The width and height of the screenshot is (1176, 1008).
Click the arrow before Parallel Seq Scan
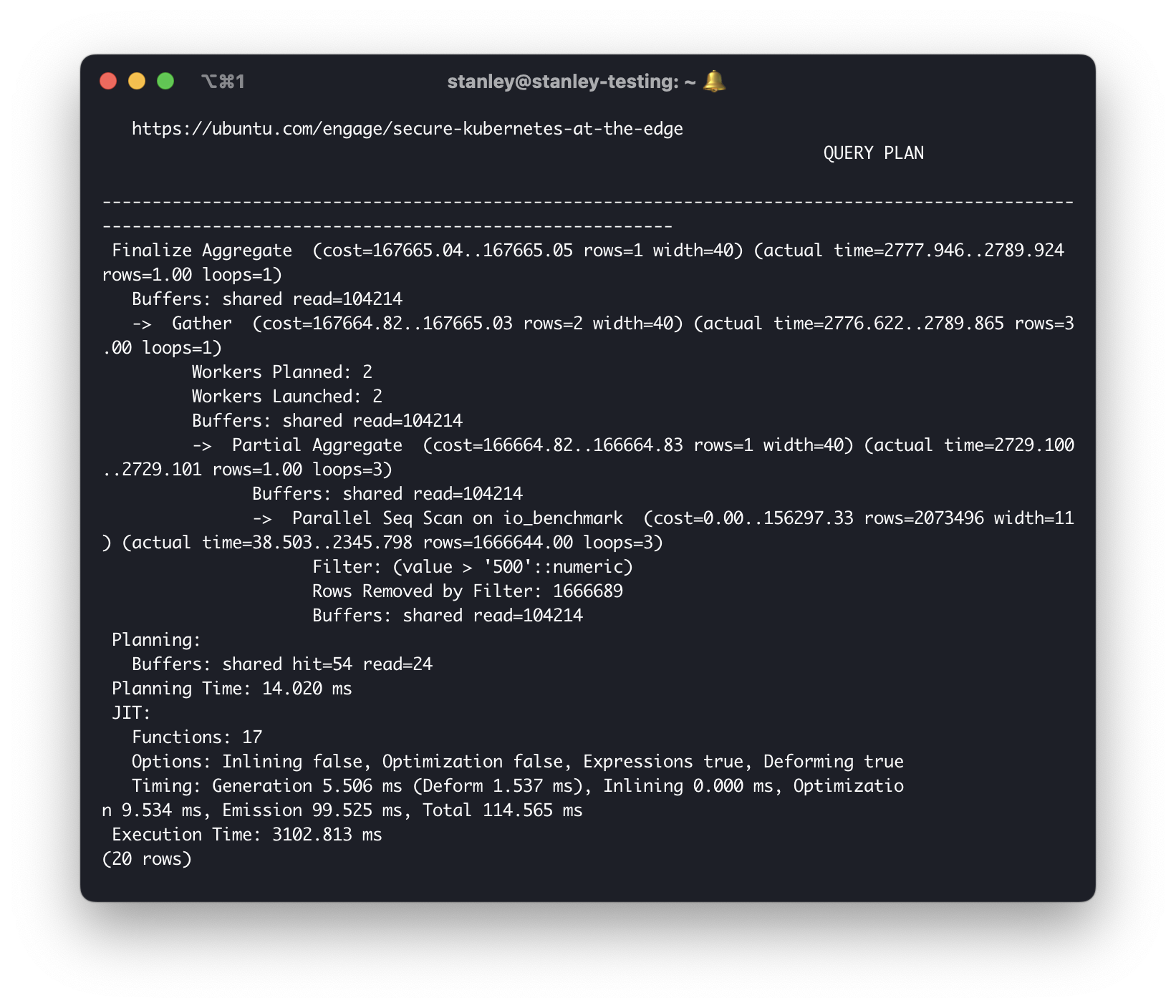coord(262,518)
